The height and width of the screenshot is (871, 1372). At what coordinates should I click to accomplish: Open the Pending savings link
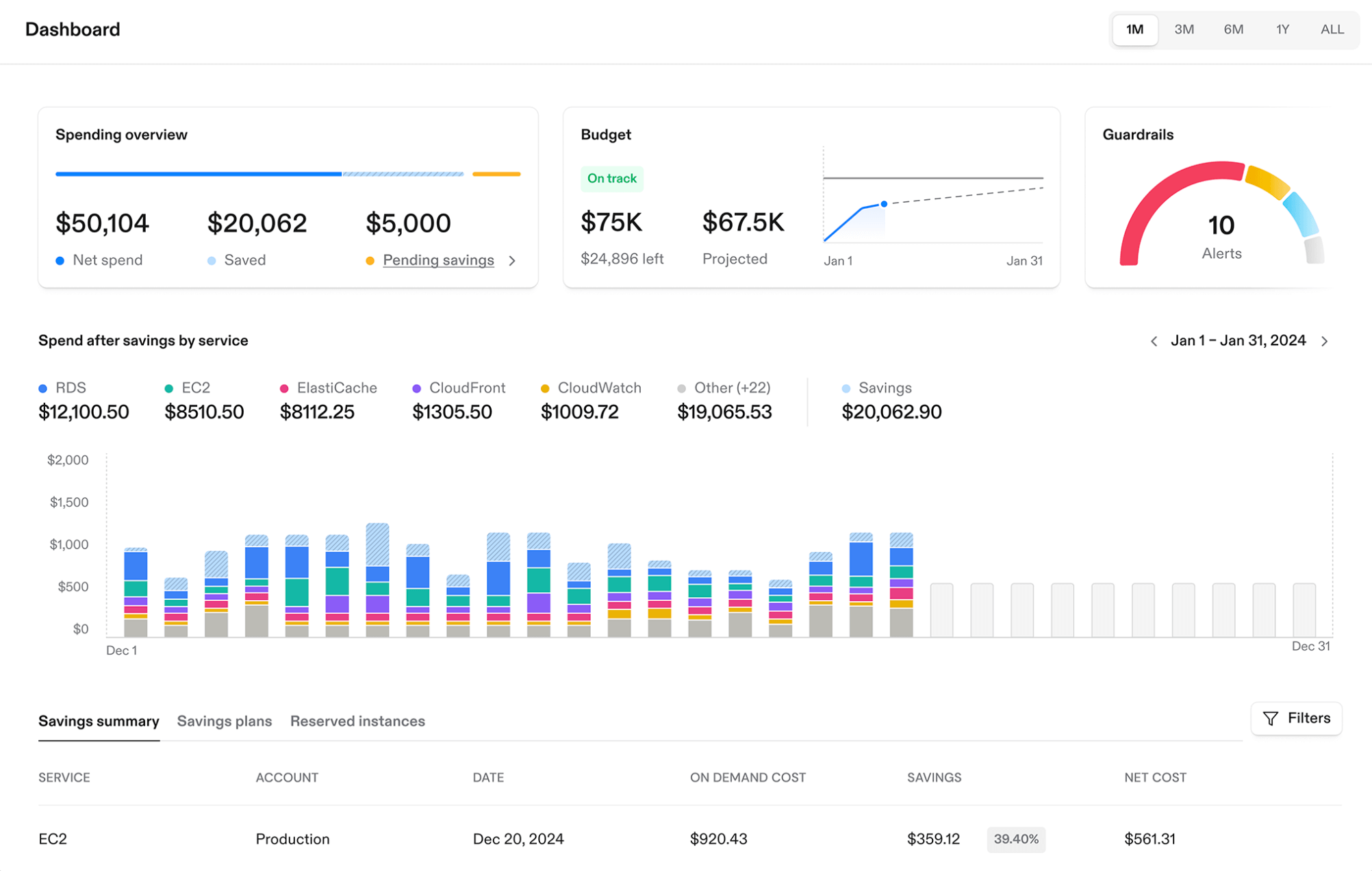click(x=438, y=260)
